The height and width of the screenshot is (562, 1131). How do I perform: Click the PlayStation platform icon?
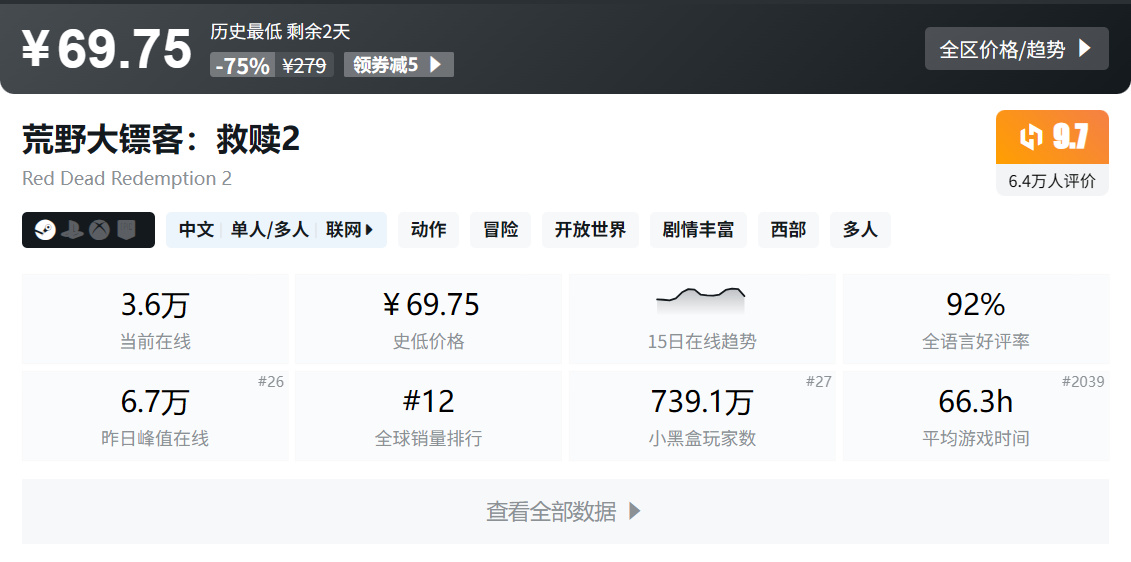72,230
